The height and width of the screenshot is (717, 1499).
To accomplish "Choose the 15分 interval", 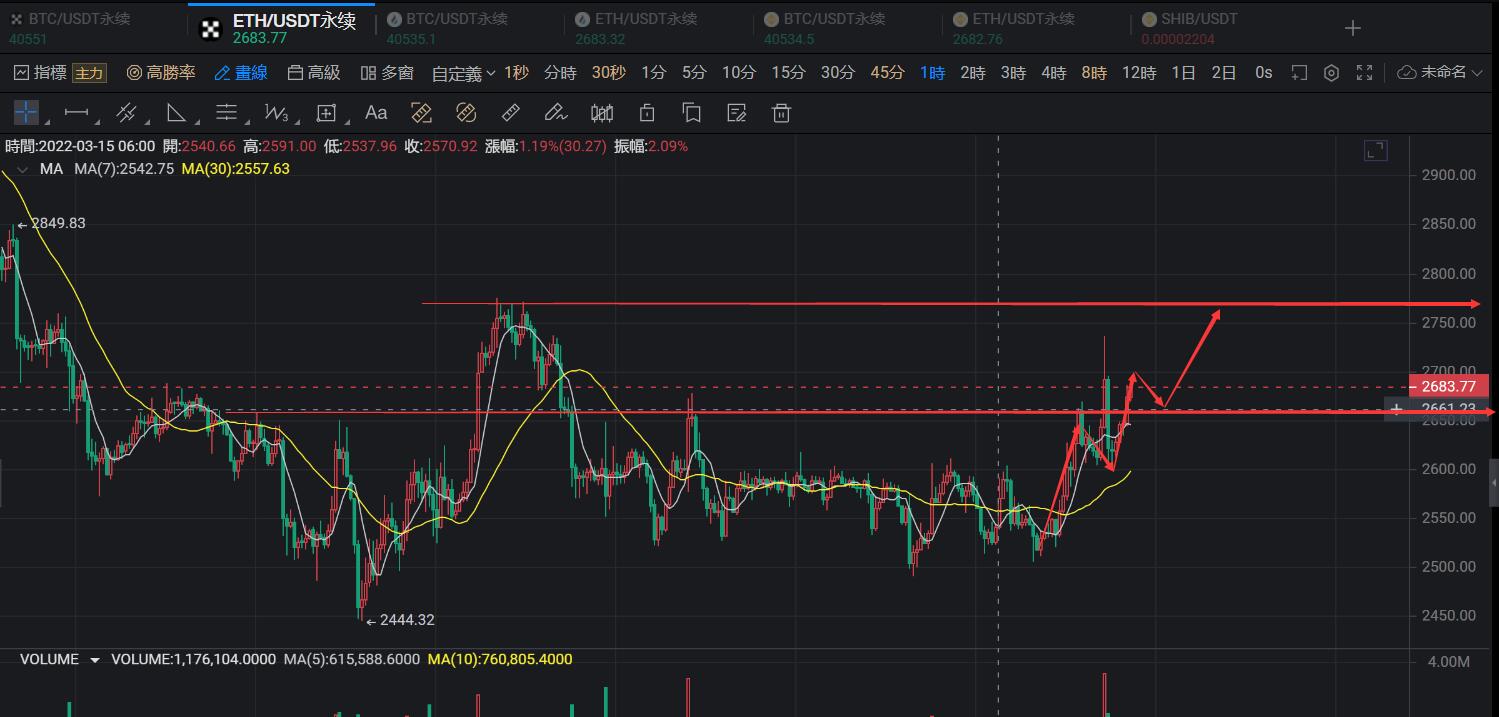I will (x=788, y=72).
